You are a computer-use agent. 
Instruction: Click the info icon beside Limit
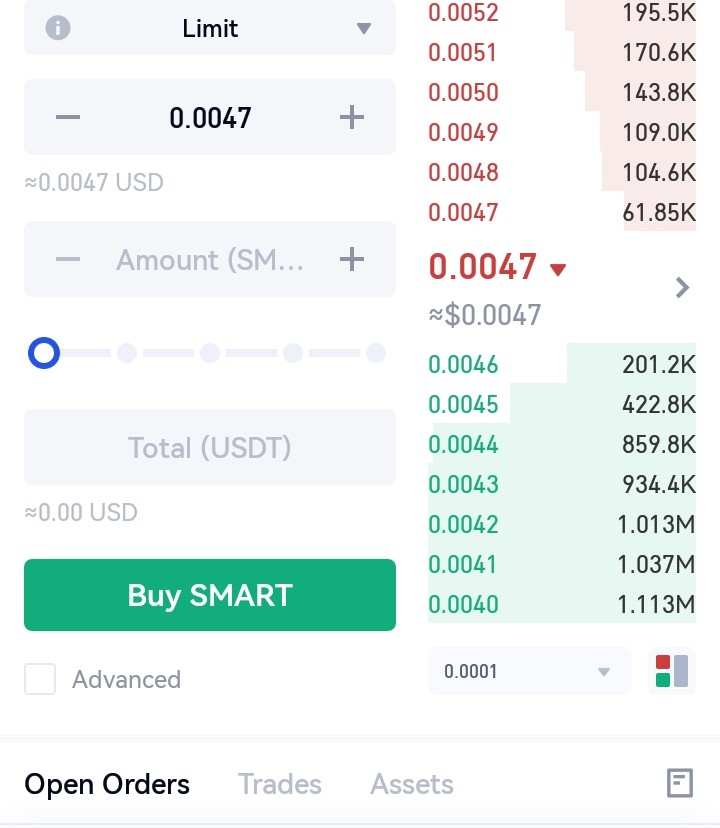(58, 28)
